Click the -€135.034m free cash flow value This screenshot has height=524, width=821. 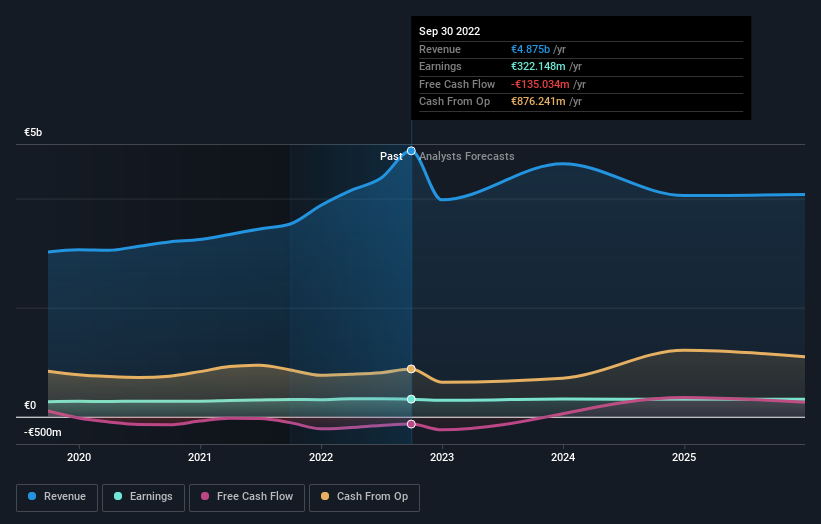540,84
